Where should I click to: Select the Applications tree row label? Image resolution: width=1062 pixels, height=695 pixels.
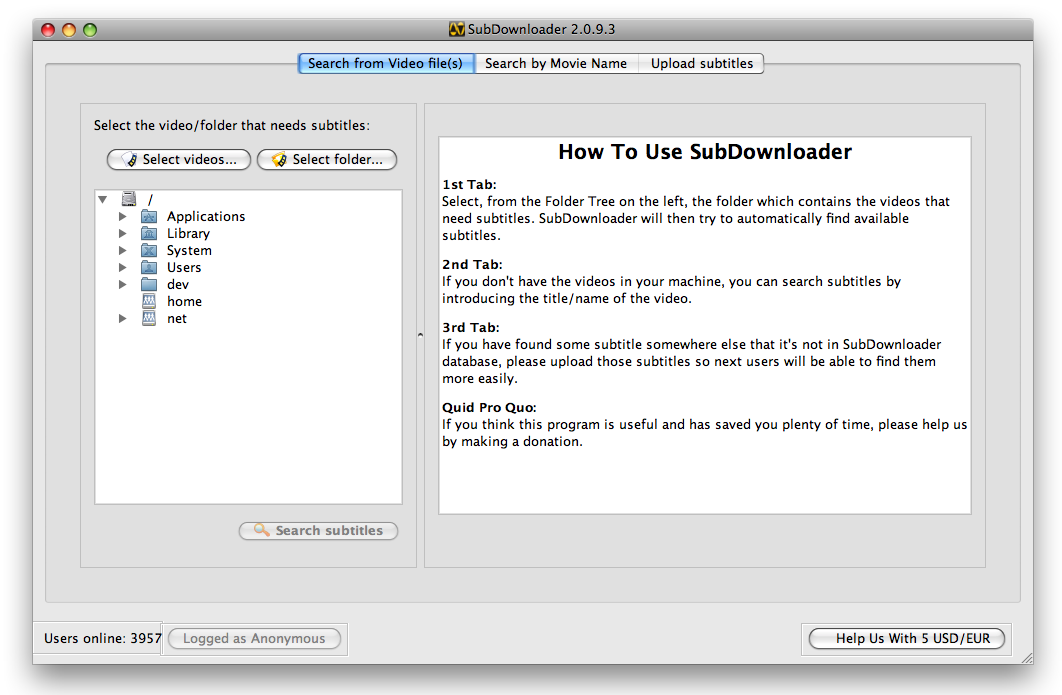pos(206,217)
